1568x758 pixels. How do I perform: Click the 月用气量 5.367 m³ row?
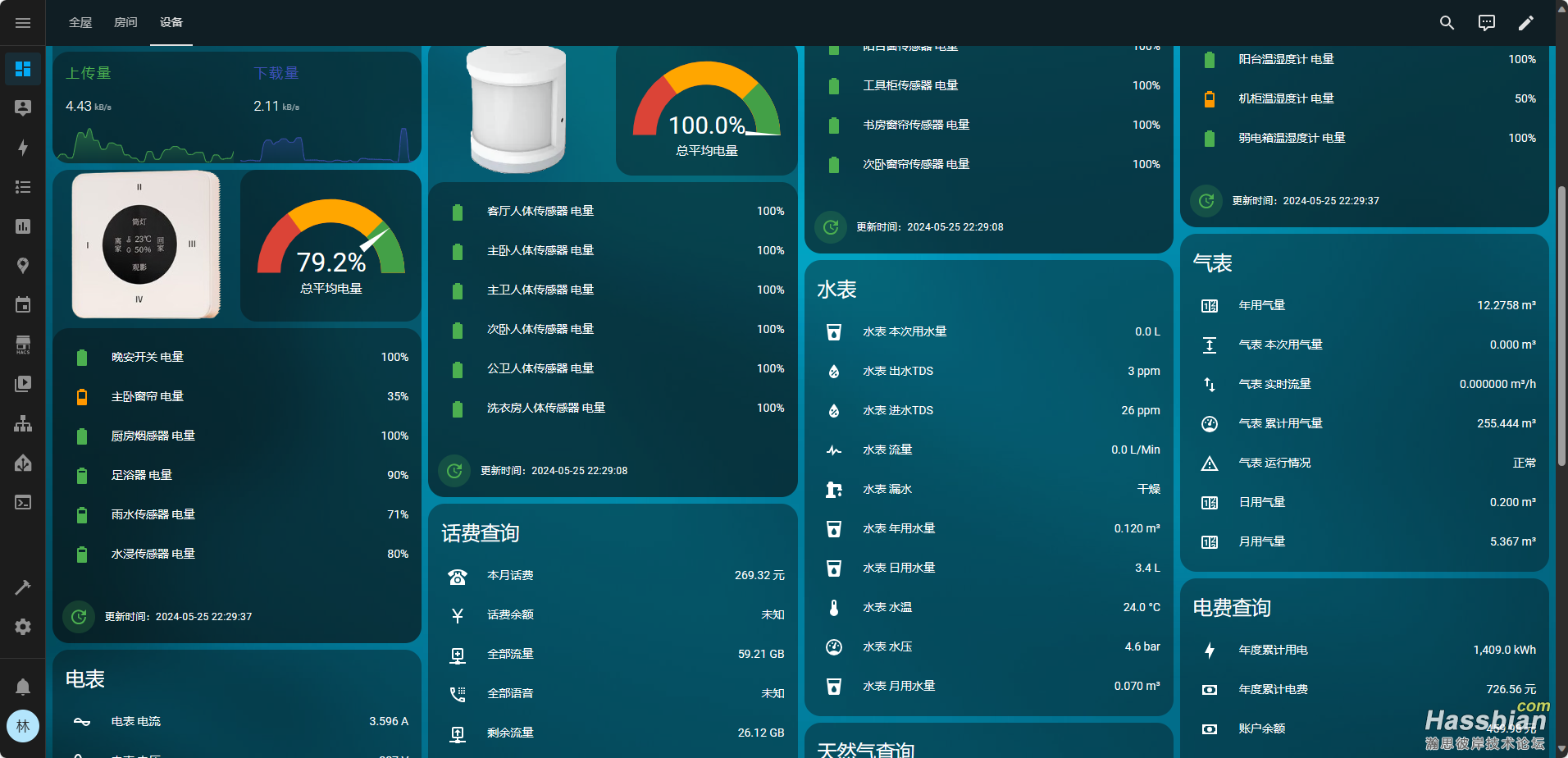[1365, 542]
